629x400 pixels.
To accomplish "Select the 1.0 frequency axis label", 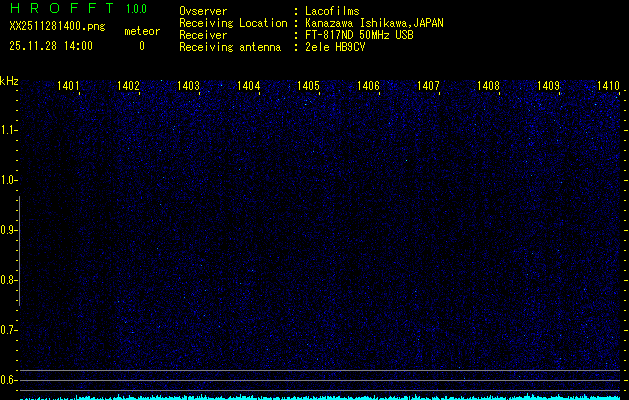I will coord(9,180).
